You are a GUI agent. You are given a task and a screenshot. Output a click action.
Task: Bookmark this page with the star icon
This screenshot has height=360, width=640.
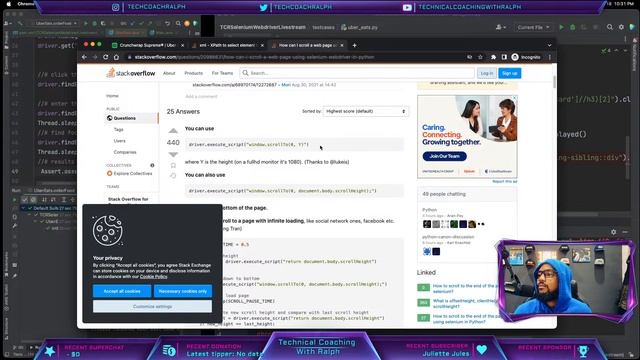click(x=480, y=57)
